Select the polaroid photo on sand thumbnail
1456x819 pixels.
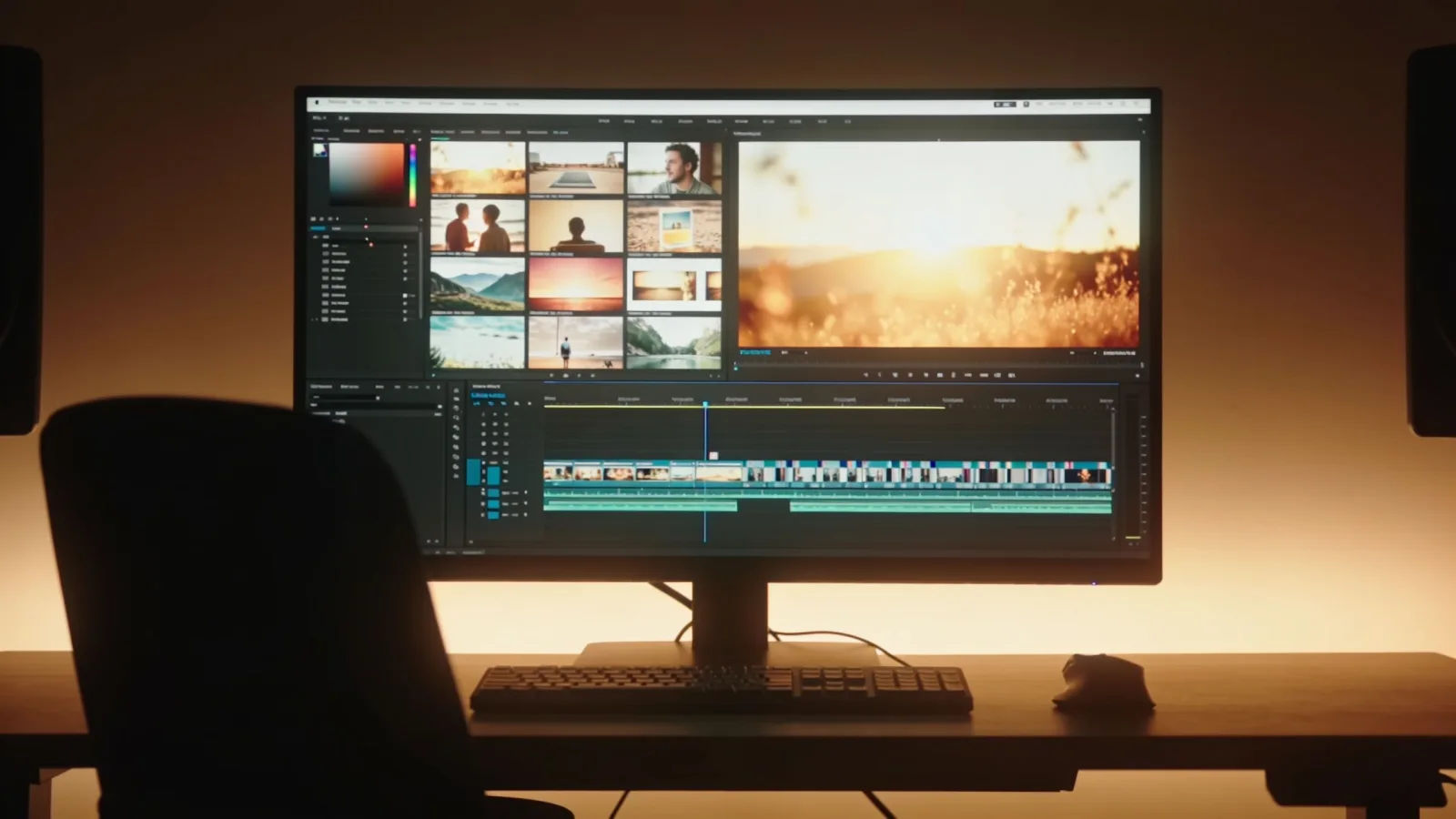pos(674,226)
